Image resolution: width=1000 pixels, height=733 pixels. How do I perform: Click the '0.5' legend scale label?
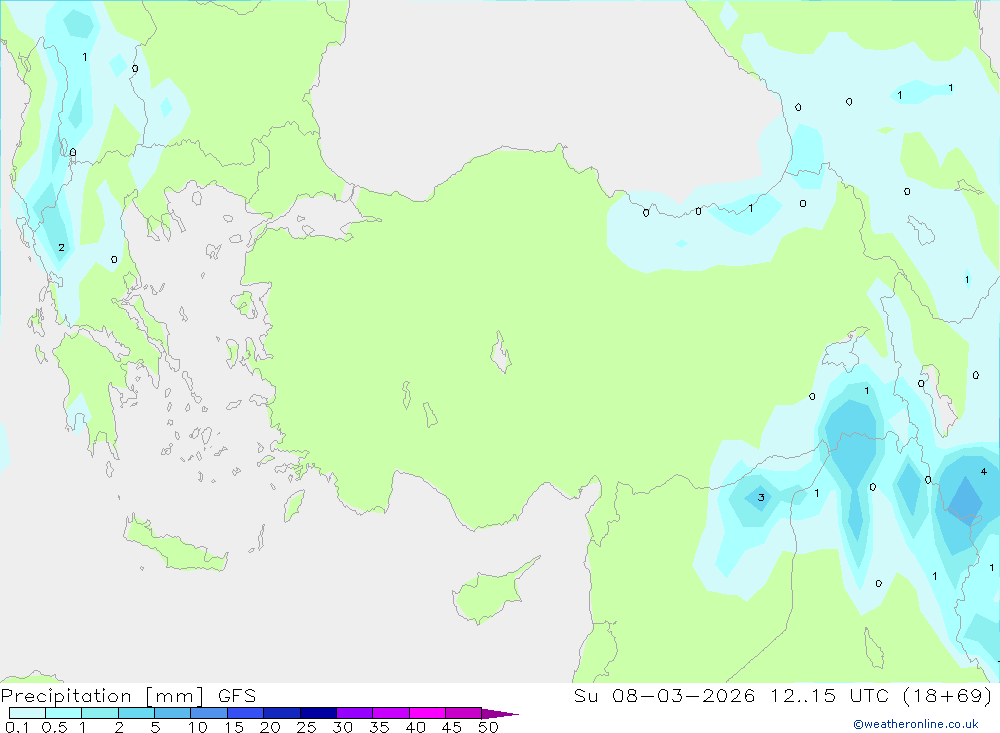tap(54, 727)
